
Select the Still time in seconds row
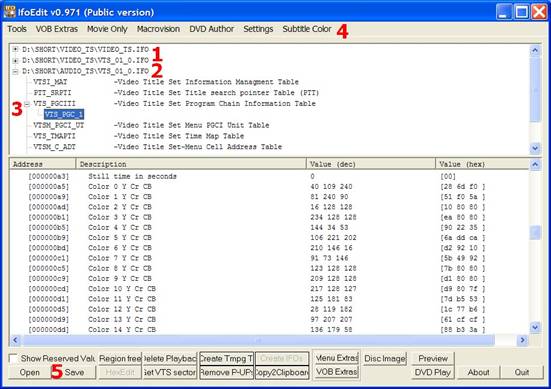coord(269,176)
